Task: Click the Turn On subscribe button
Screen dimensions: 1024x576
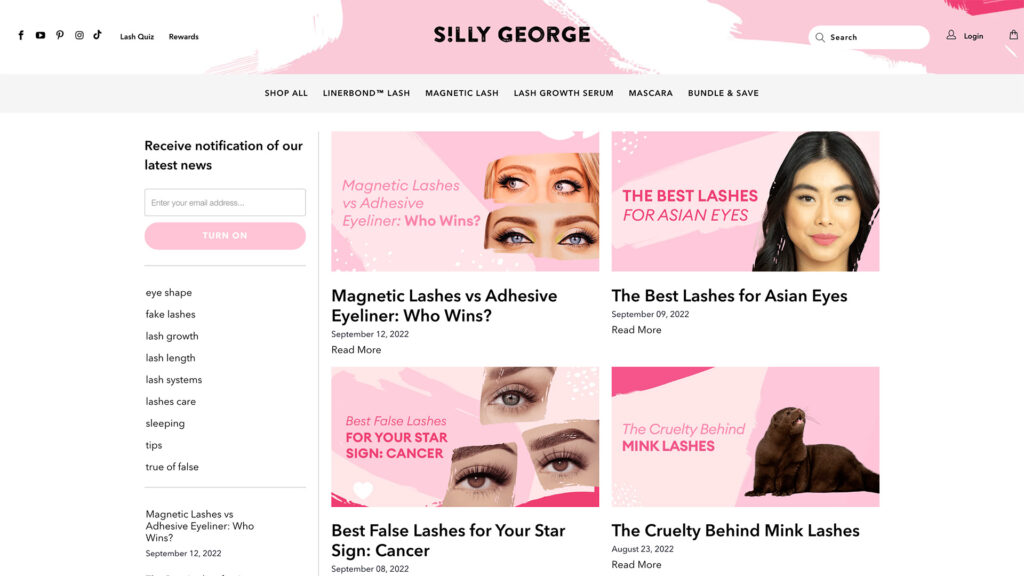Action: pos(225,236)
